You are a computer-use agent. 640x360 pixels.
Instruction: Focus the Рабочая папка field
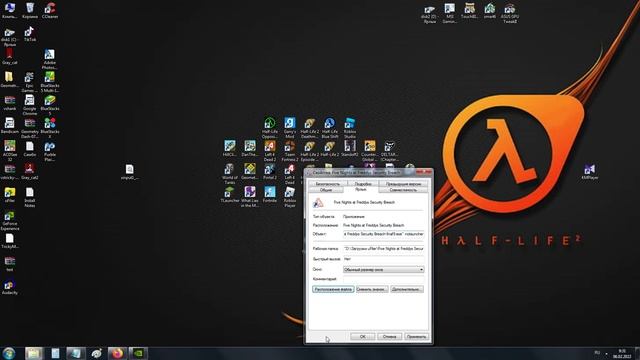384,248
